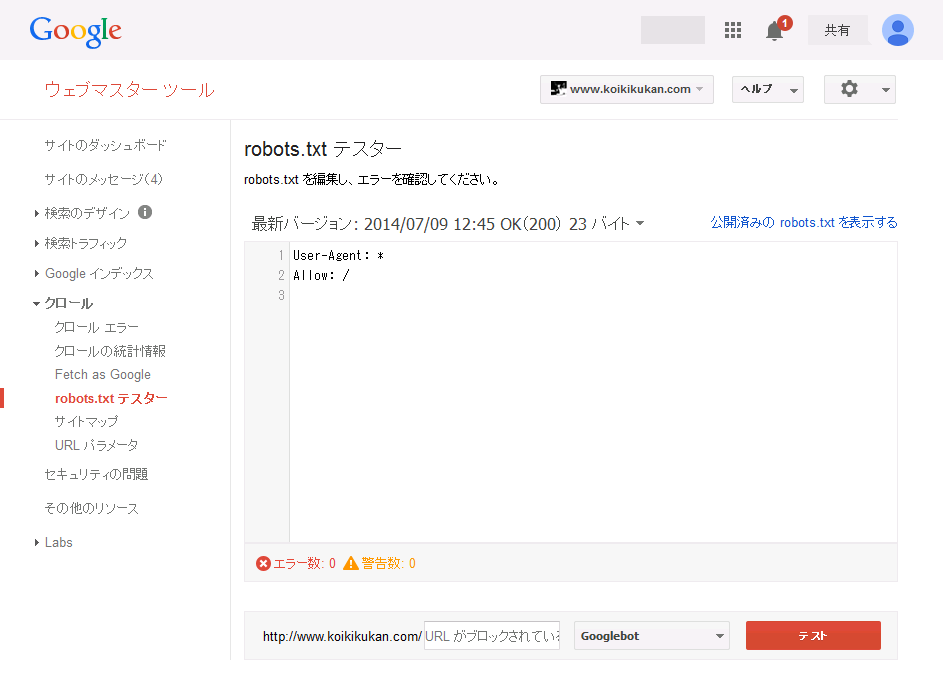
Task: Open その他のリソース
Action: (91, 508)
